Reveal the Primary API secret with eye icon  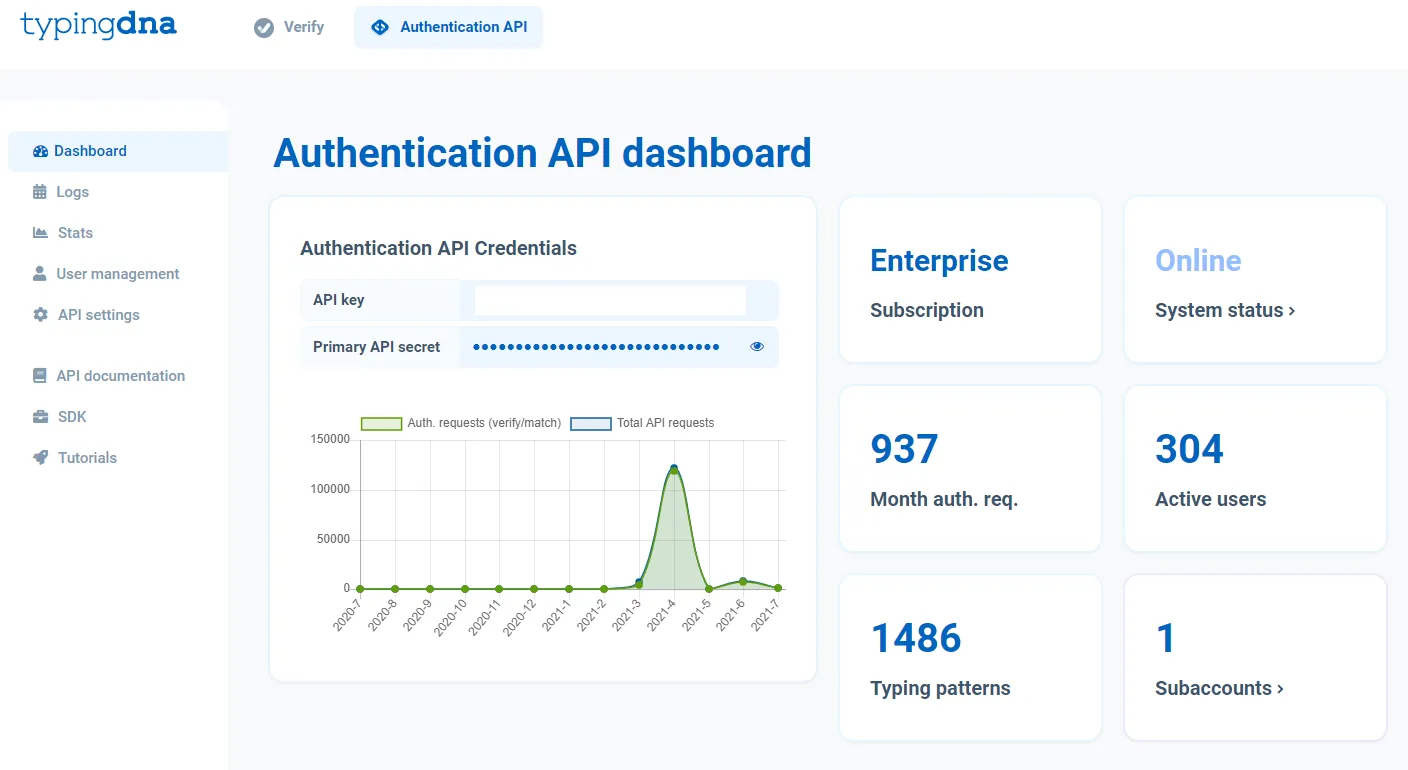coord(757,347)
